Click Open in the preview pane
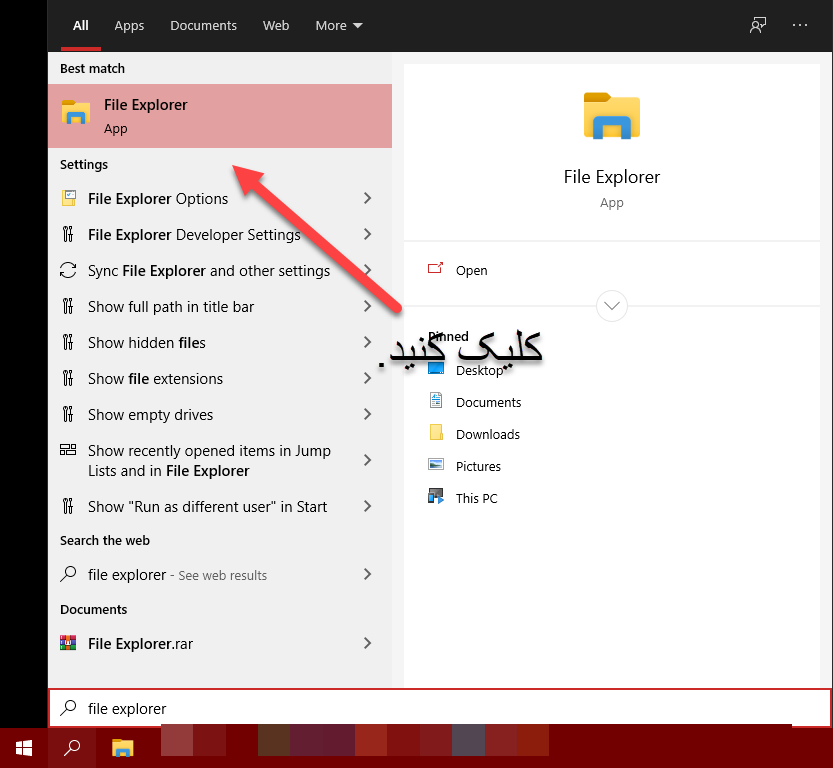Viewport: 833px width, 768px height. point(471,270)
